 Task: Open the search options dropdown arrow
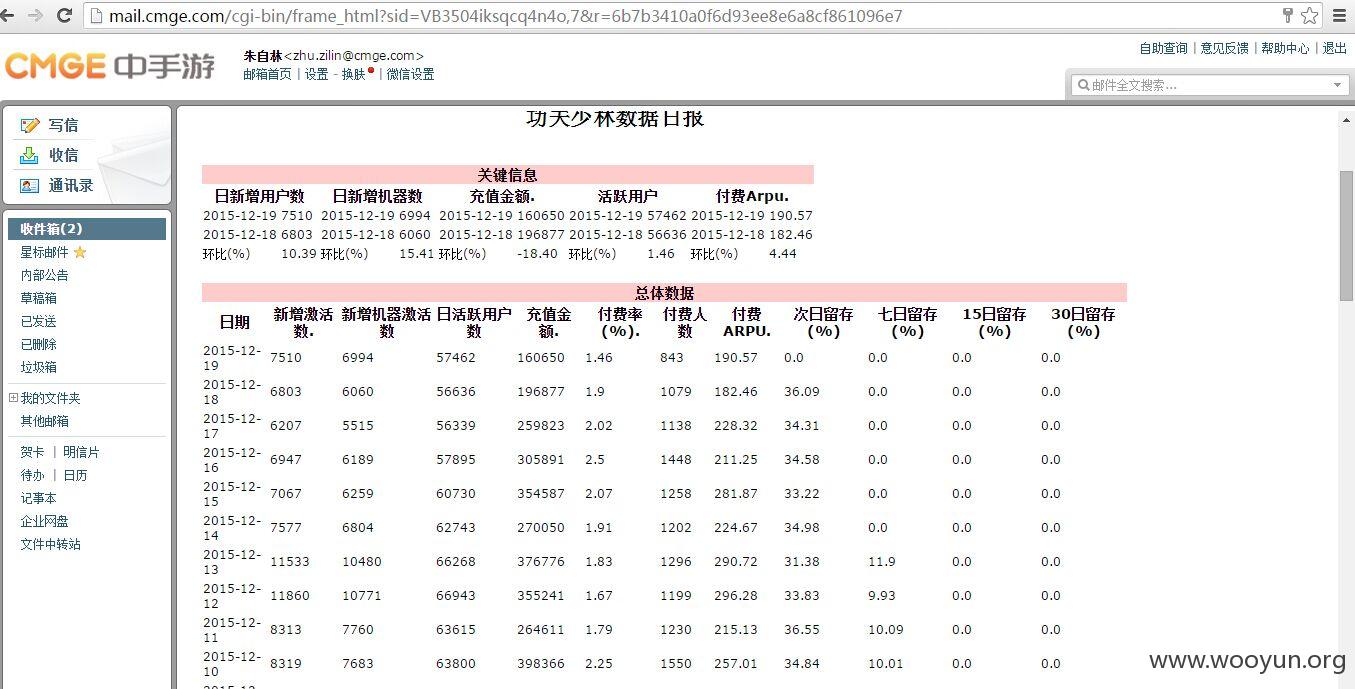pyautogui.click(x=1337, y=85)
